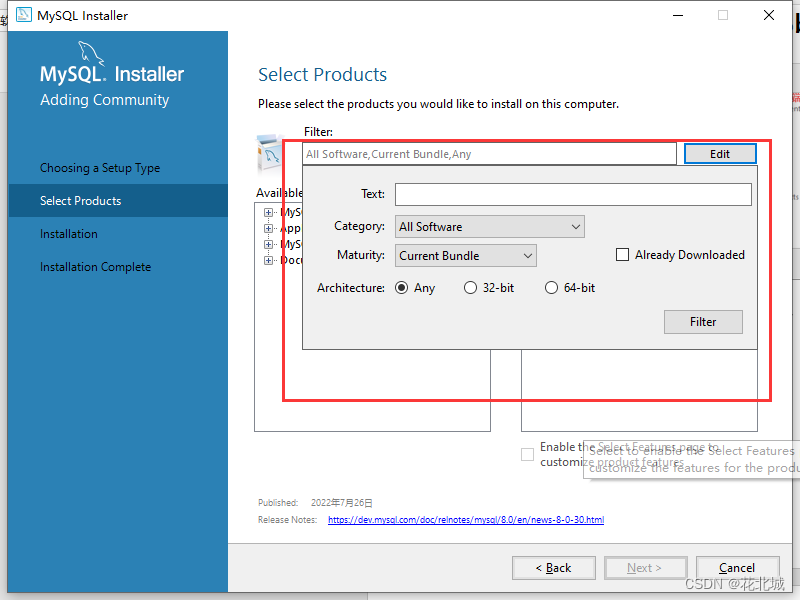Click the Next button
The width and height of the screenshot is (800, 600).
(x=645, y=568)
